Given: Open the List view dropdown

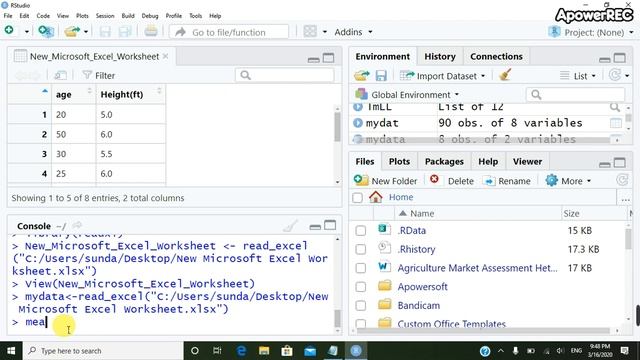Looking at the screenshot, I should (x=578, y=76).
